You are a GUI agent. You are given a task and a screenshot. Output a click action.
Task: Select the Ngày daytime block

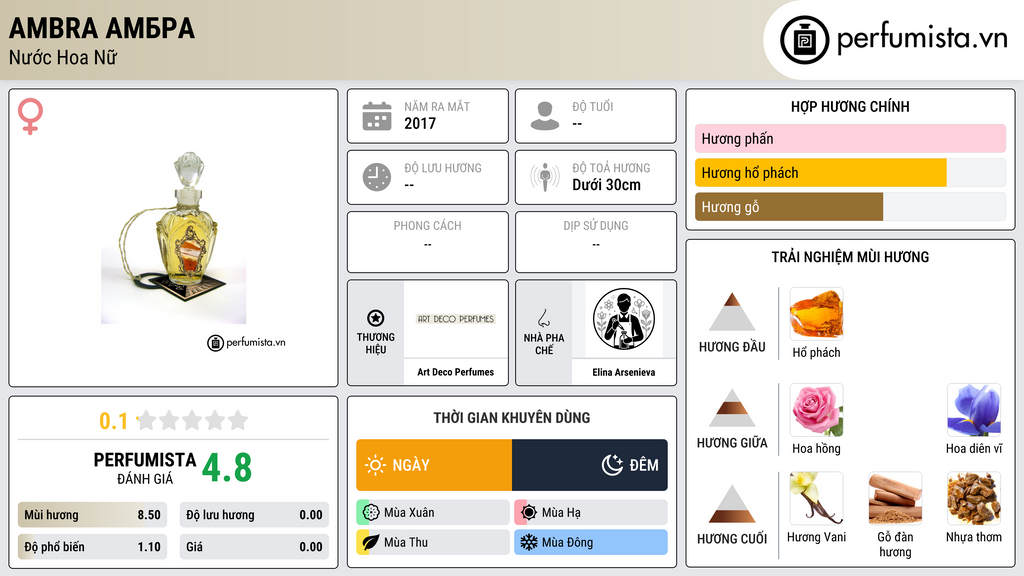(x=434, y=465)
